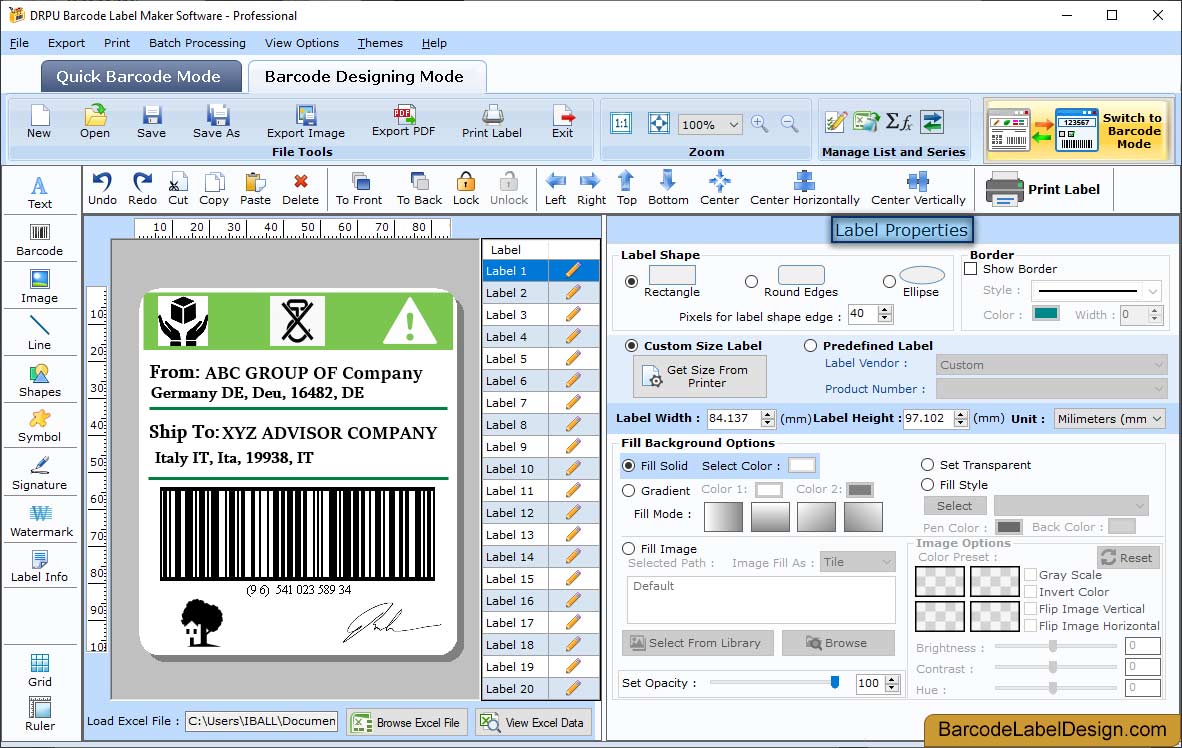Open the View Options menu
The height and width of the screenshot is (748, 1182).
tap(302, 43)
